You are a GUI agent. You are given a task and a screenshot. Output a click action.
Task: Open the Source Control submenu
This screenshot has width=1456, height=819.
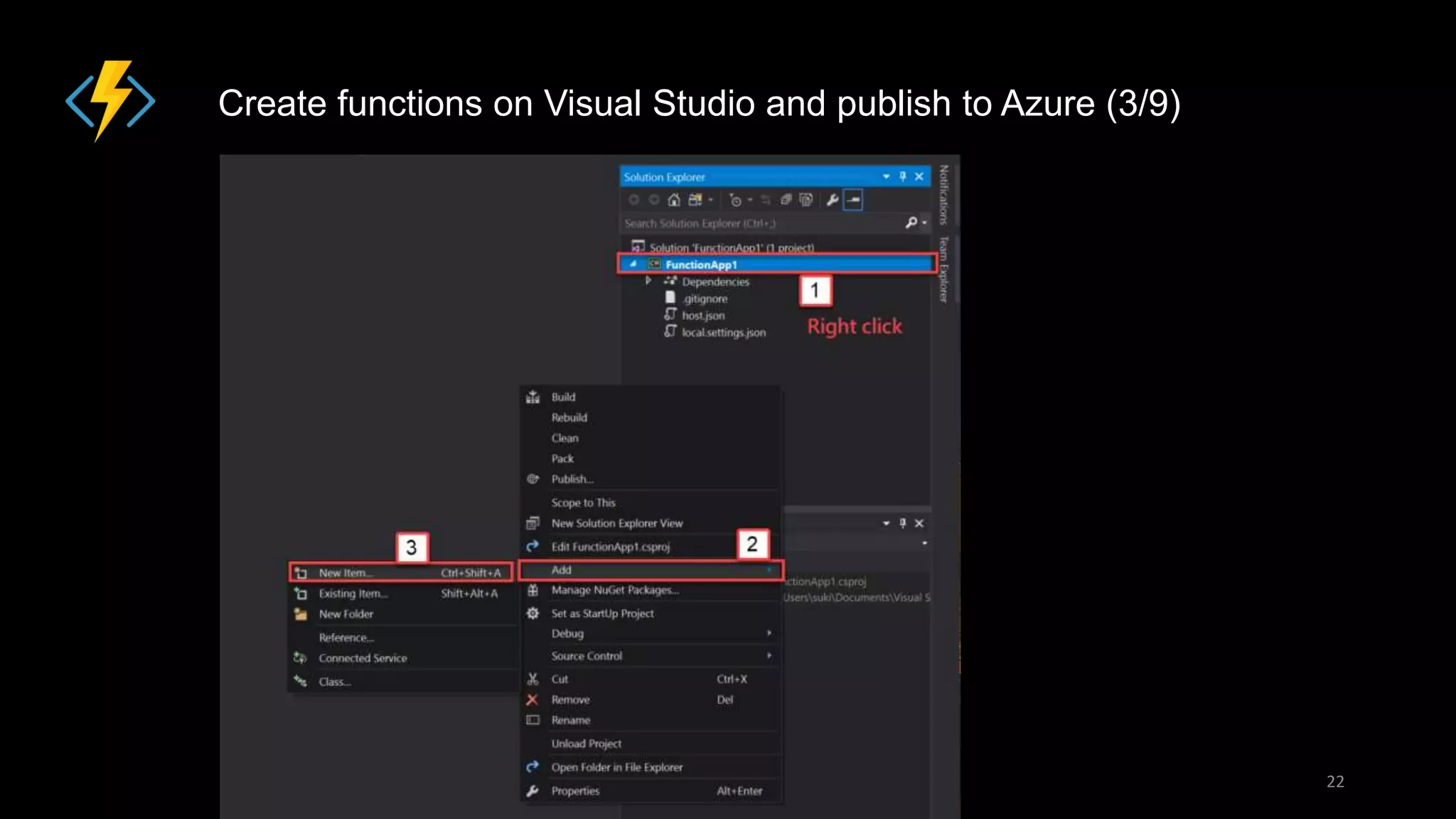651,656
